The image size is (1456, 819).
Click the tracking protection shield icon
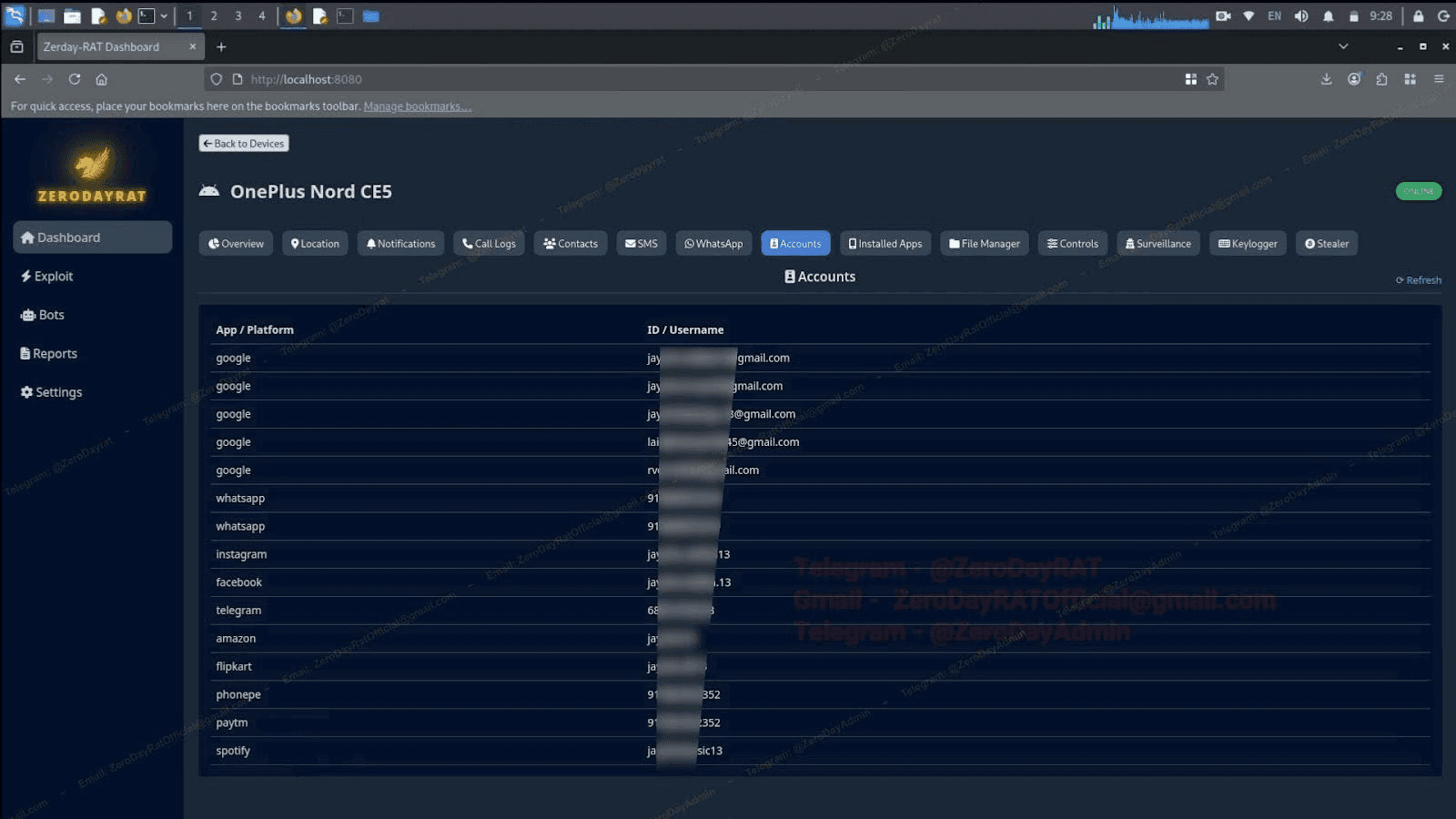(x=216, y=79)
